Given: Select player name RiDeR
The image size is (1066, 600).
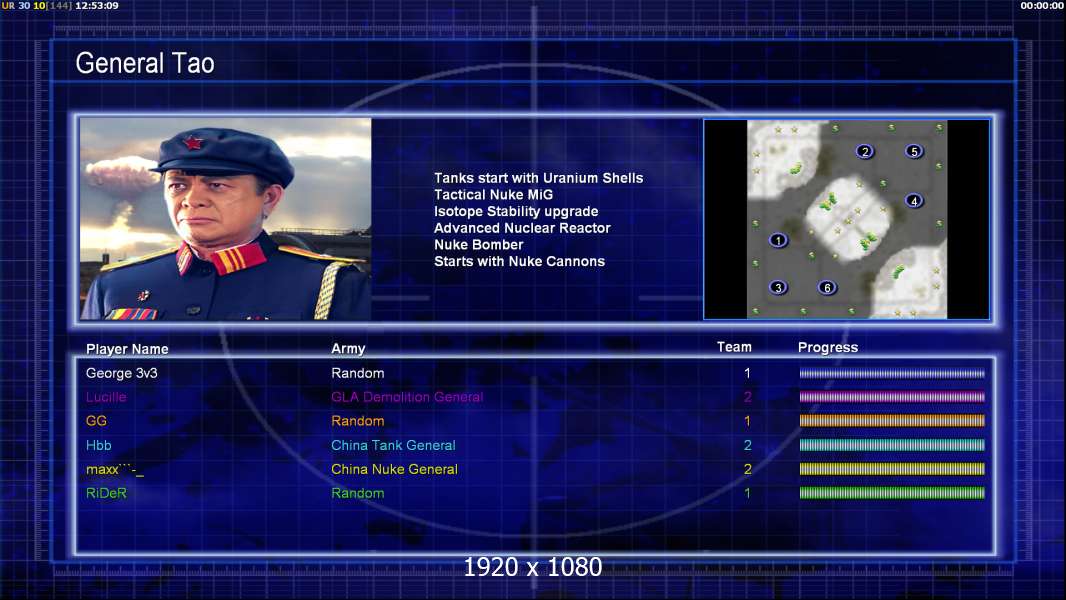Looking at the screenshot, I should pyautogui.click(x=106, y=493).
